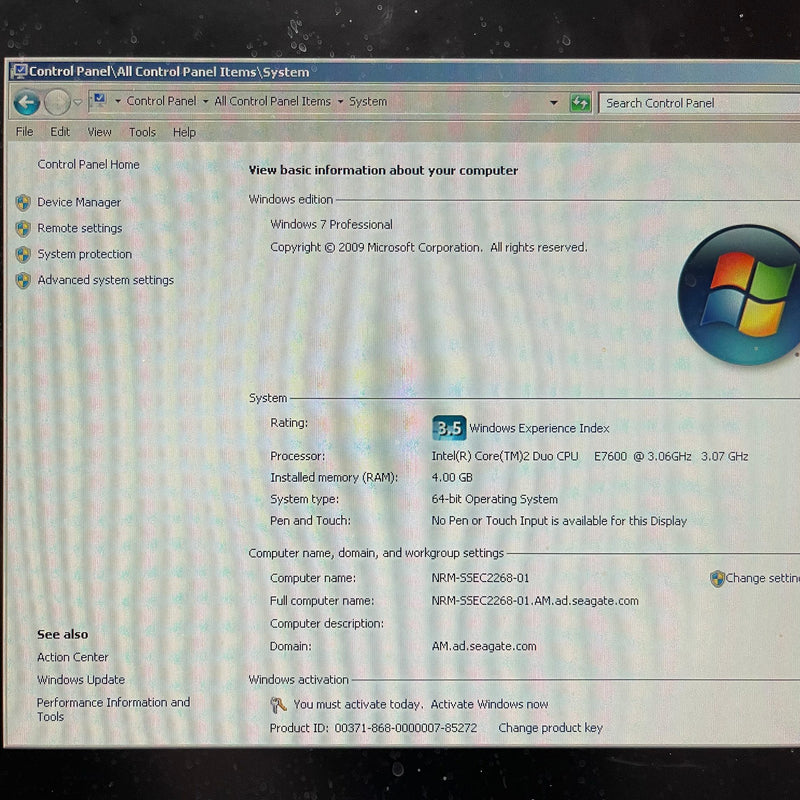Click the Back navigation arrow button

point(27,103)
